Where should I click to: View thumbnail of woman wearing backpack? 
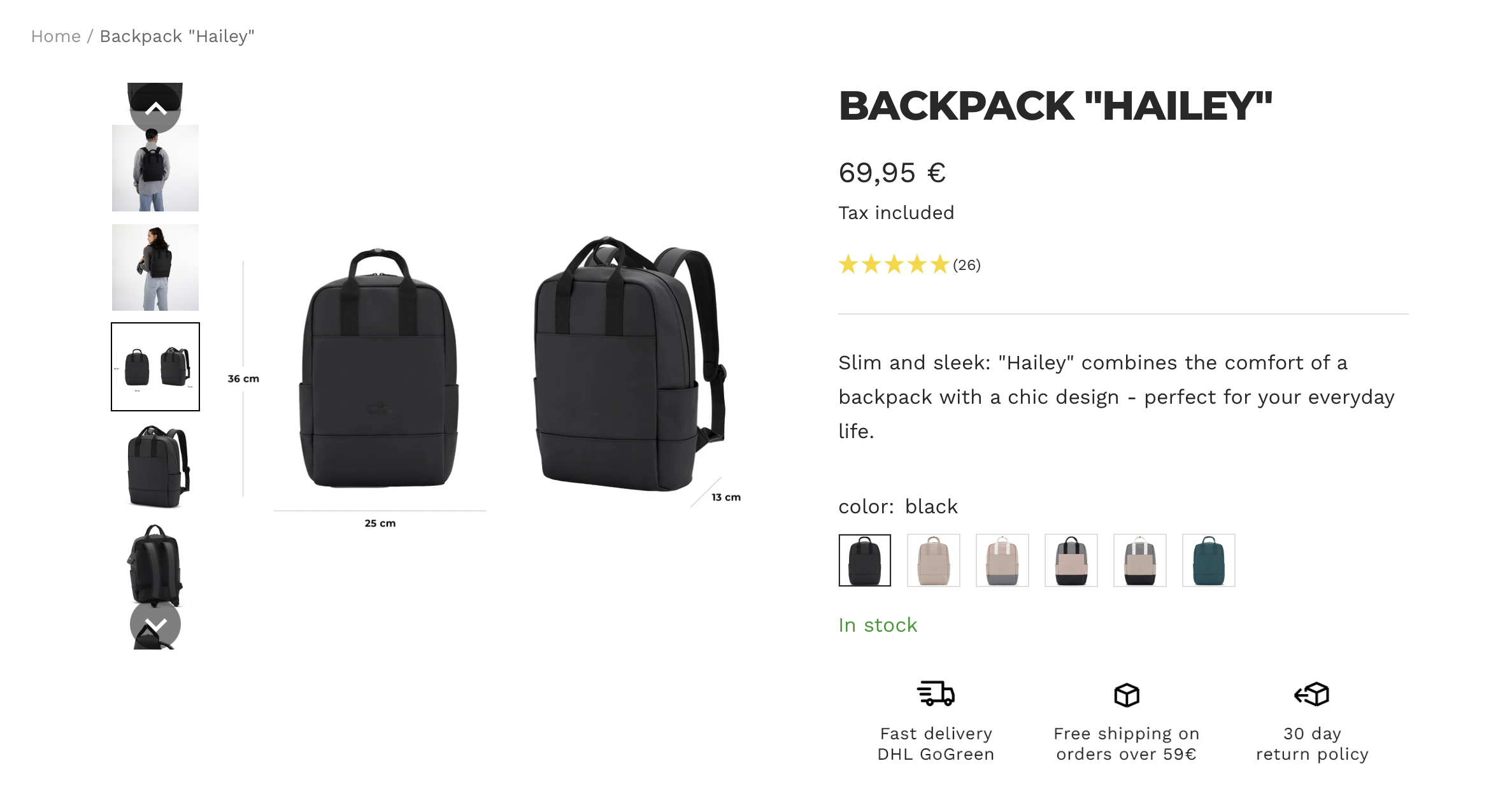click(x=155, y=267)
